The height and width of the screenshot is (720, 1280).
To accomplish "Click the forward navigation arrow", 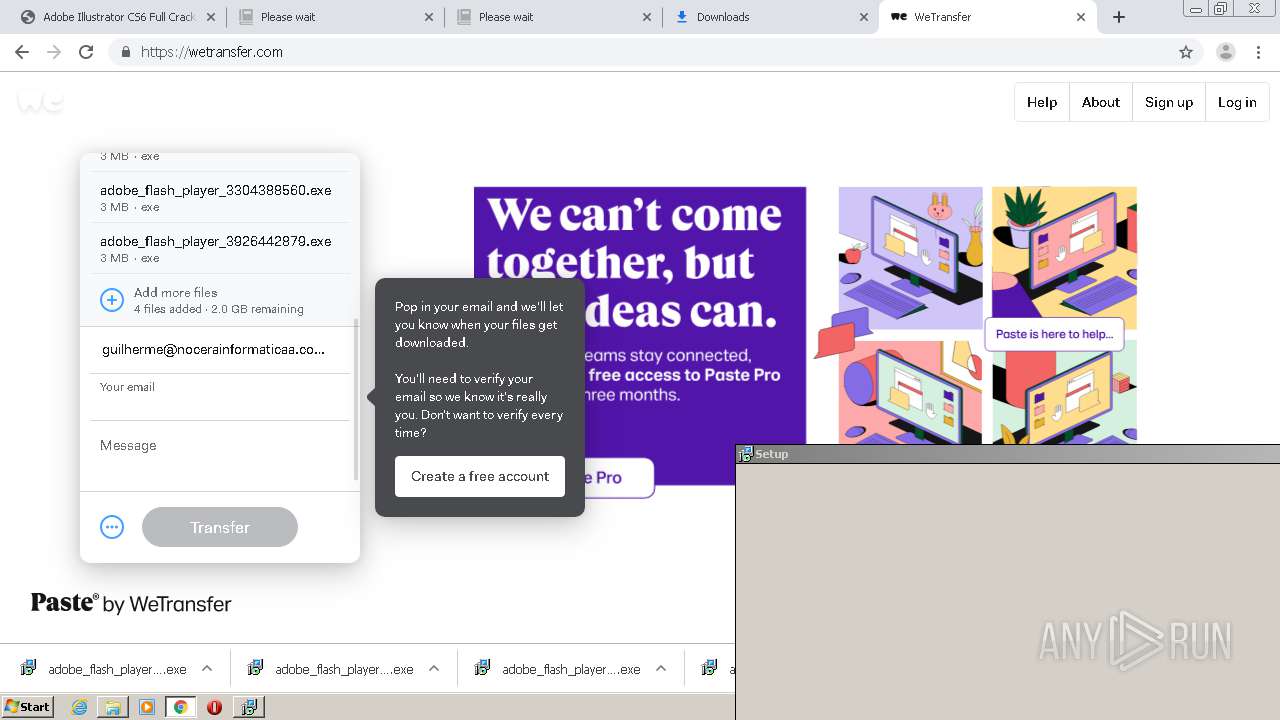I will (54, 52).
